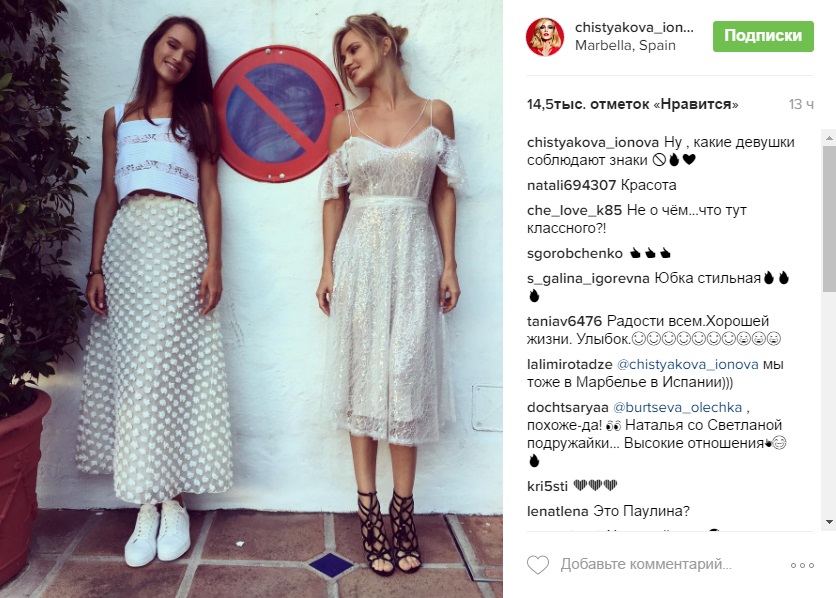Open commenter lenatlena profile
836x598 pixels.
(558, 511)
